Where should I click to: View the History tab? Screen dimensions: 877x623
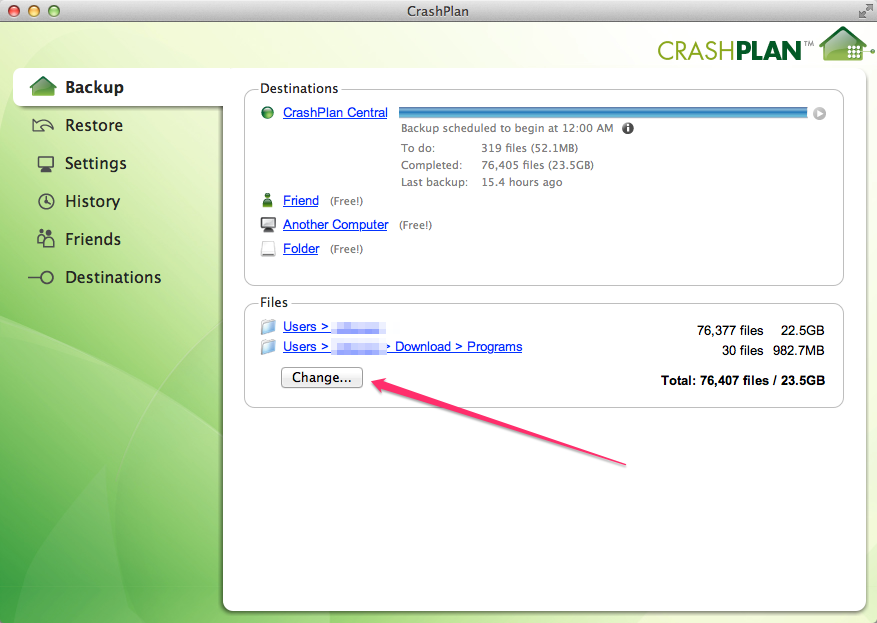[x=92, y=201]
